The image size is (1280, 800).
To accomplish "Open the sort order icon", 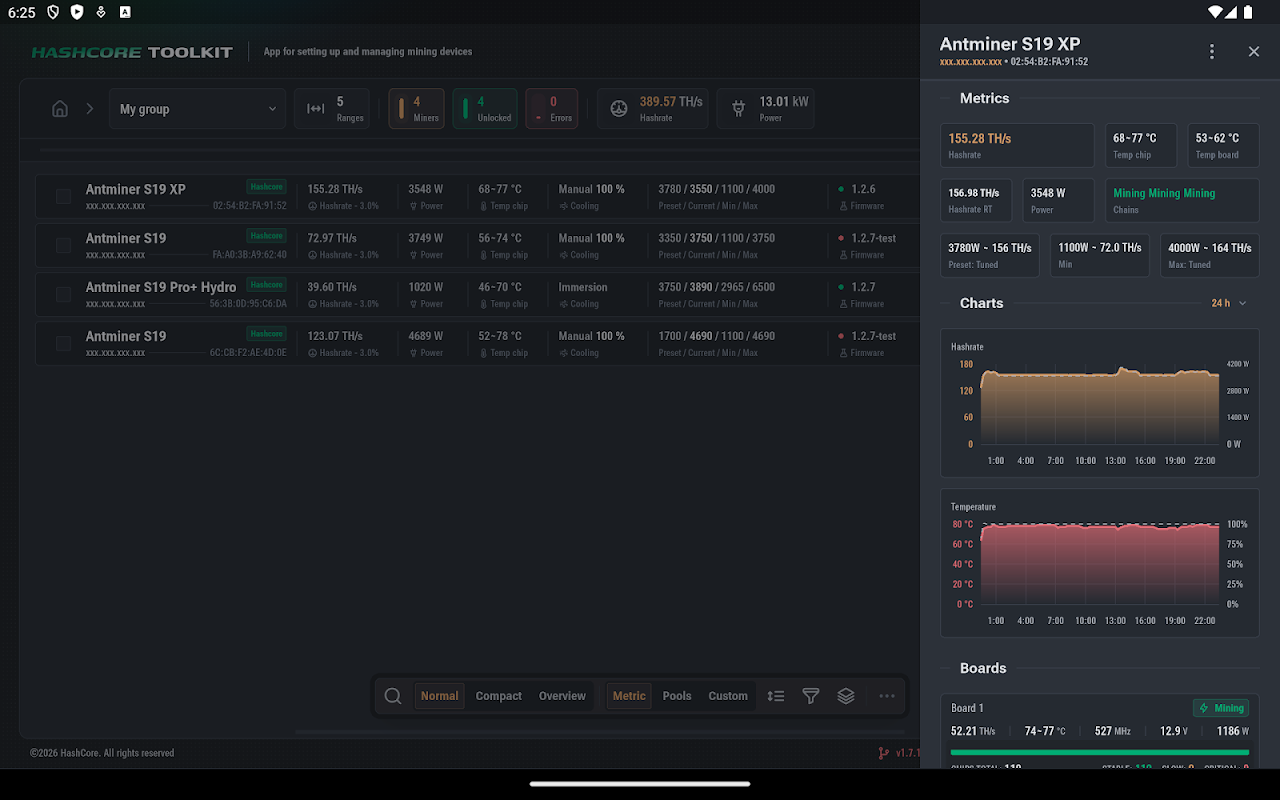I will tap(776, 696).
